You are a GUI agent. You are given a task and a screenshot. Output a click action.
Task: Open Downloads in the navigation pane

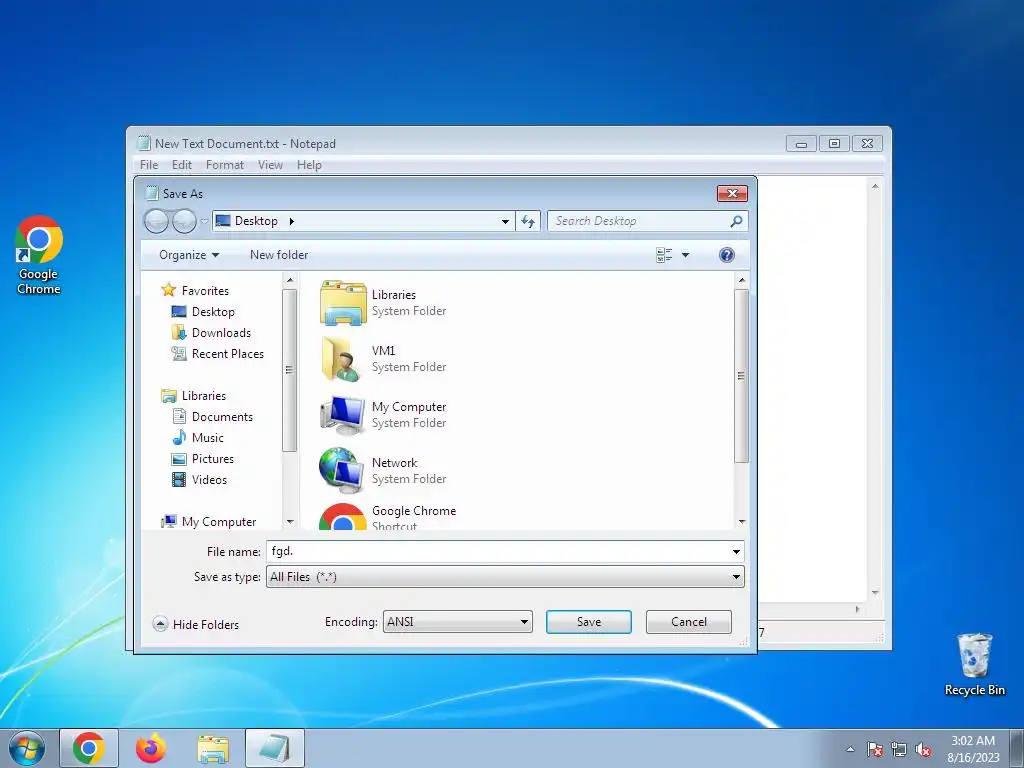click(221, 332)
